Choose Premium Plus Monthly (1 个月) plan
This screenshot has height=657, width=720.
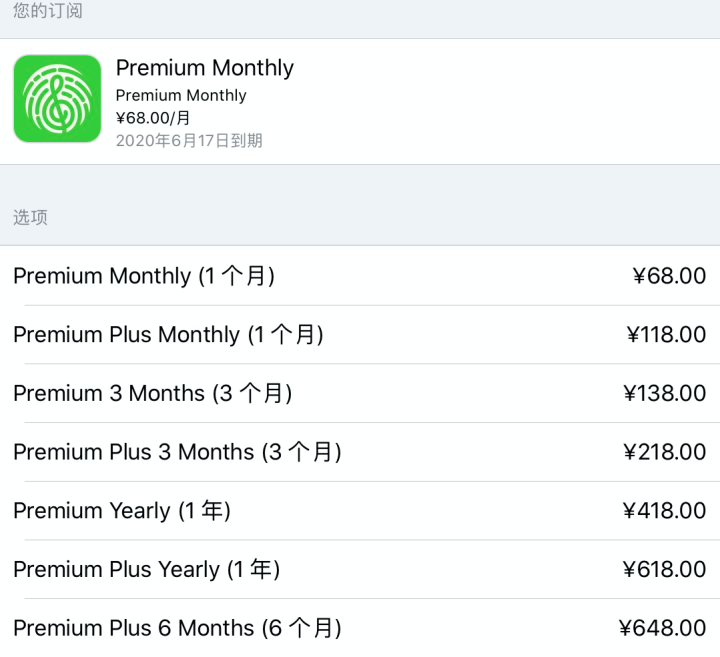pyautogui.click(x=168, y=335)
